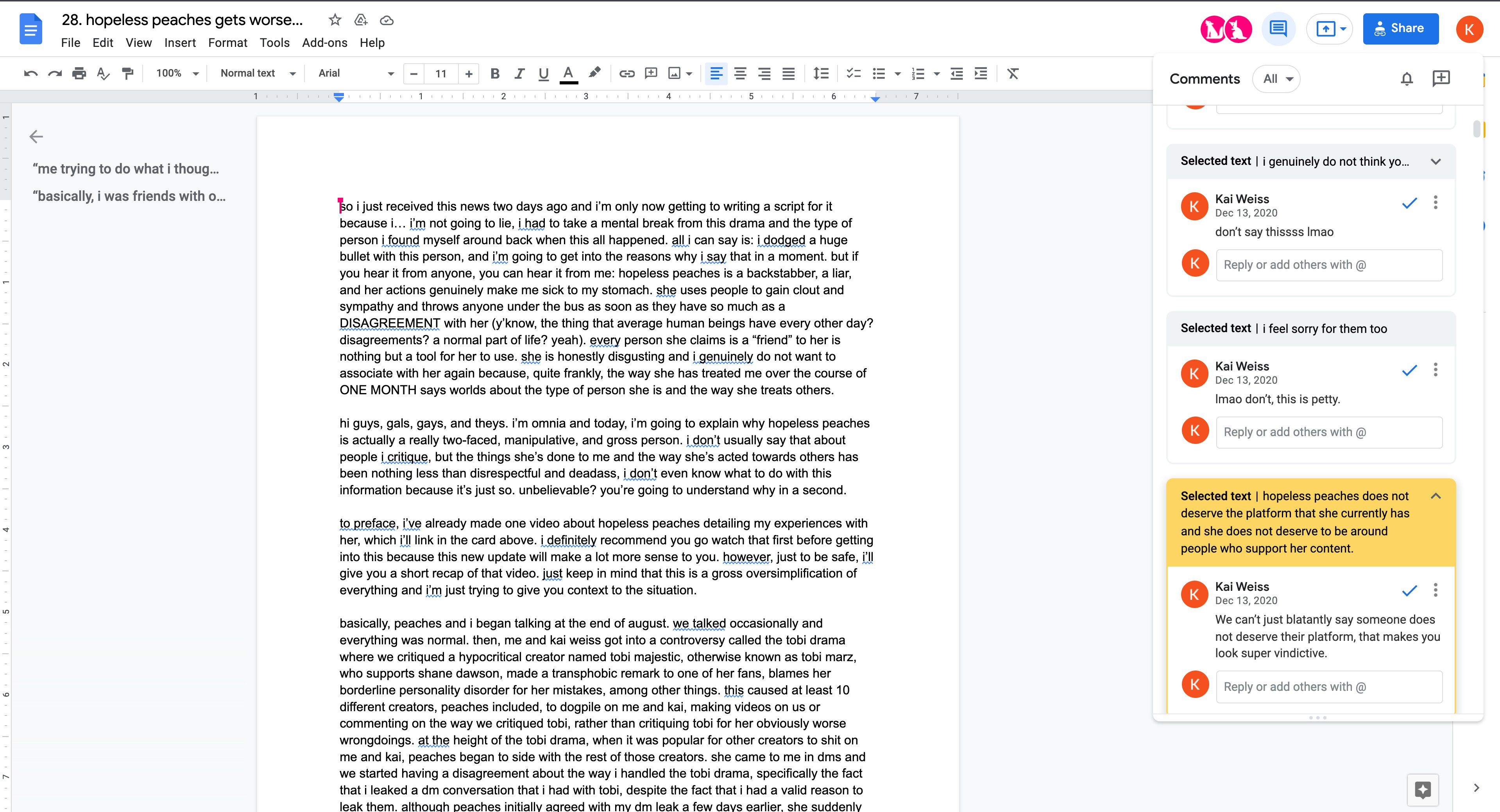Increase font size with plus button
Image resolution: width=1500 pixels, height=812 pixels.
click(469, 74)
